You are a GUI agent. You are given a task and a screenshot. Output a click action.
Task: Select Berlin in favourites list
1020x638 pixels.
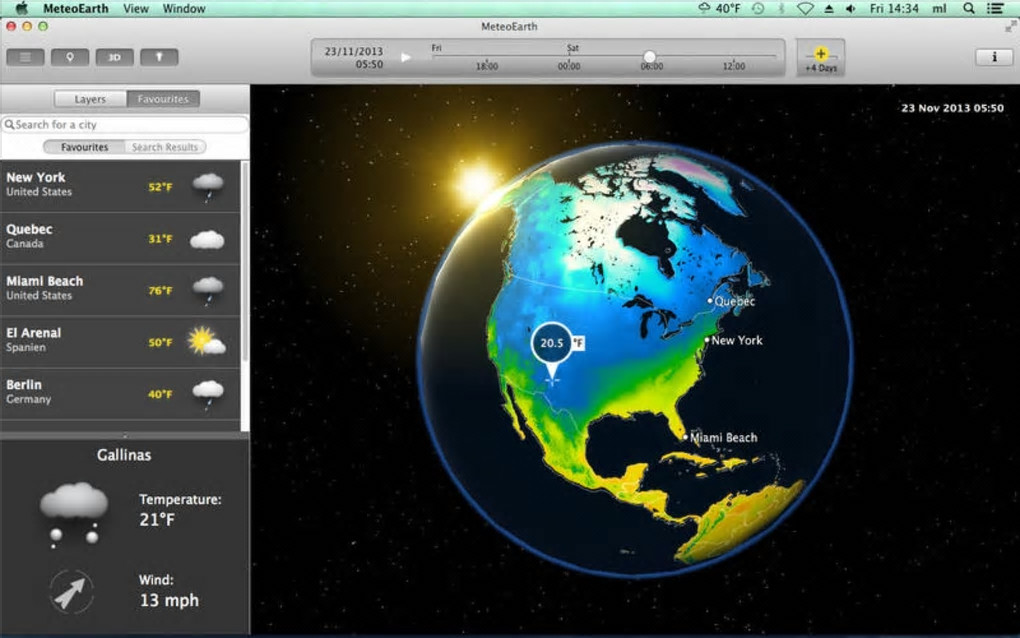[x=120, y=393]
